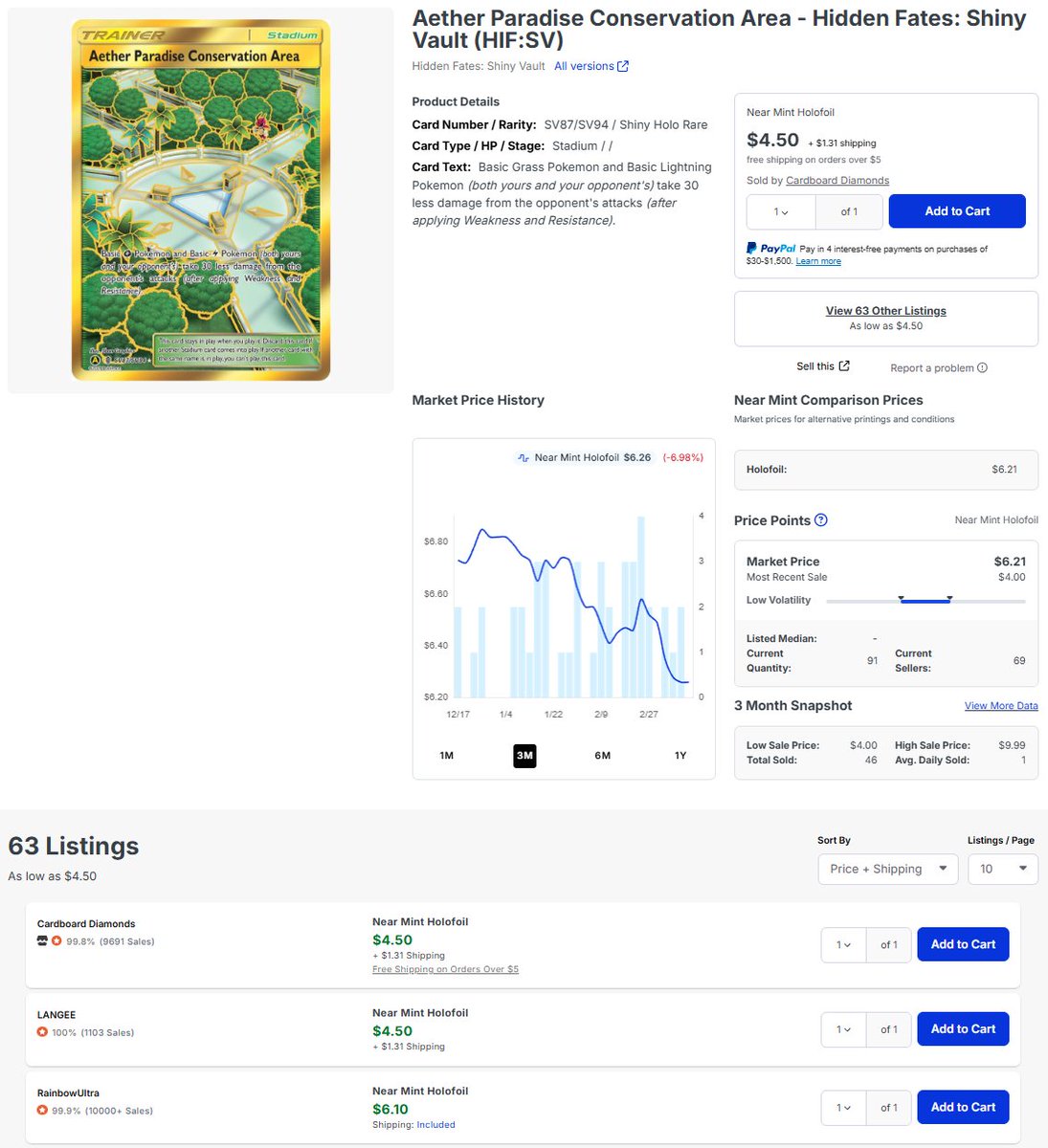The width and height of the screenshot is (1048, 1148).
Task: Open the quantity dropdown in the buy box
Action: tap(781, 211)
